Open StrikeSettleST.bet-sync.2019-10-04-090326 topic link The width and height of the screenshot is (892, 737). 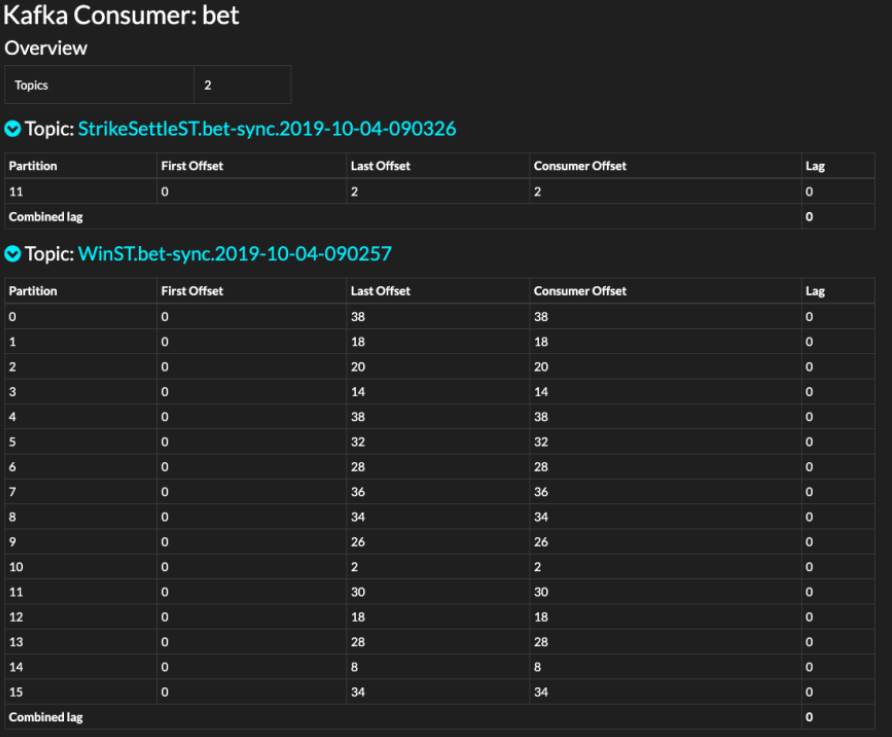click(x=267, y=129)
